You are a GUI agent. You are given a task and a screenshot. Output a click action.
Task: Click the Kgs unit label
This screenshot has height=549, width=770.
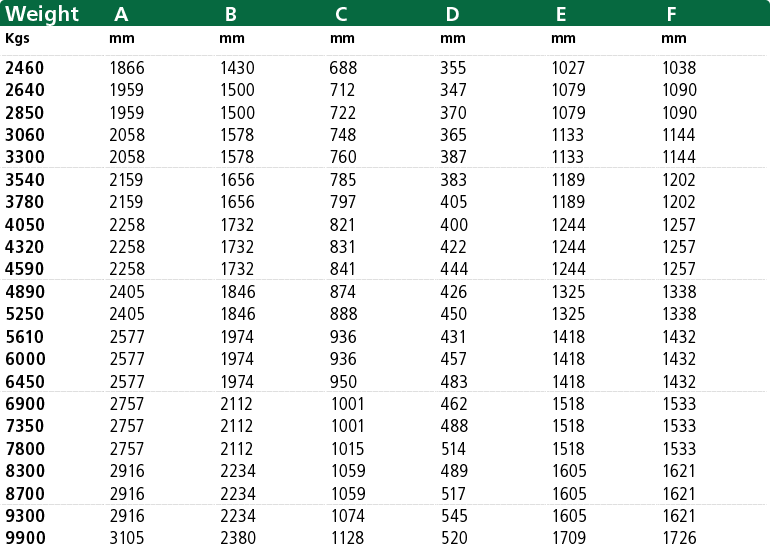tap(17, 39)
